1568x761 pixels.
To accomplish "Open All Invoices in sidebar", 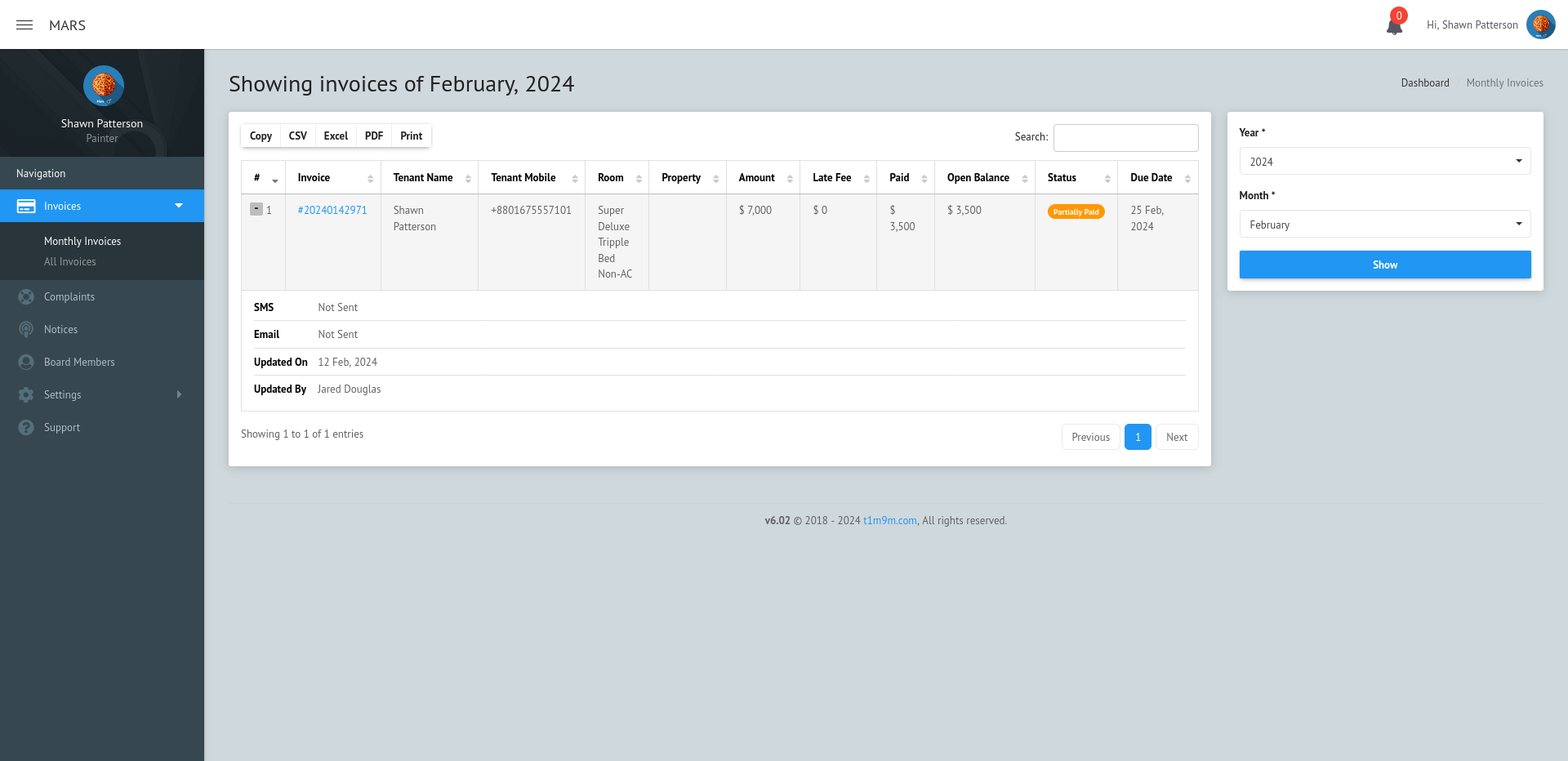I will pos(70,262).
